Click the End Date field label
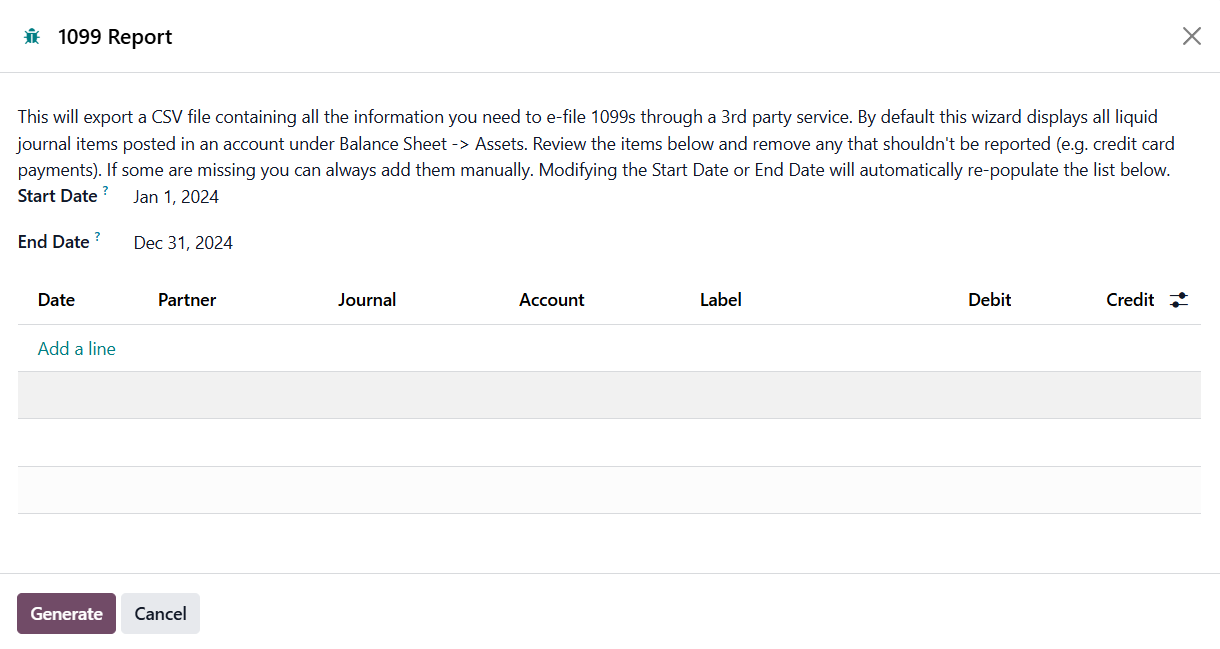 53,242
